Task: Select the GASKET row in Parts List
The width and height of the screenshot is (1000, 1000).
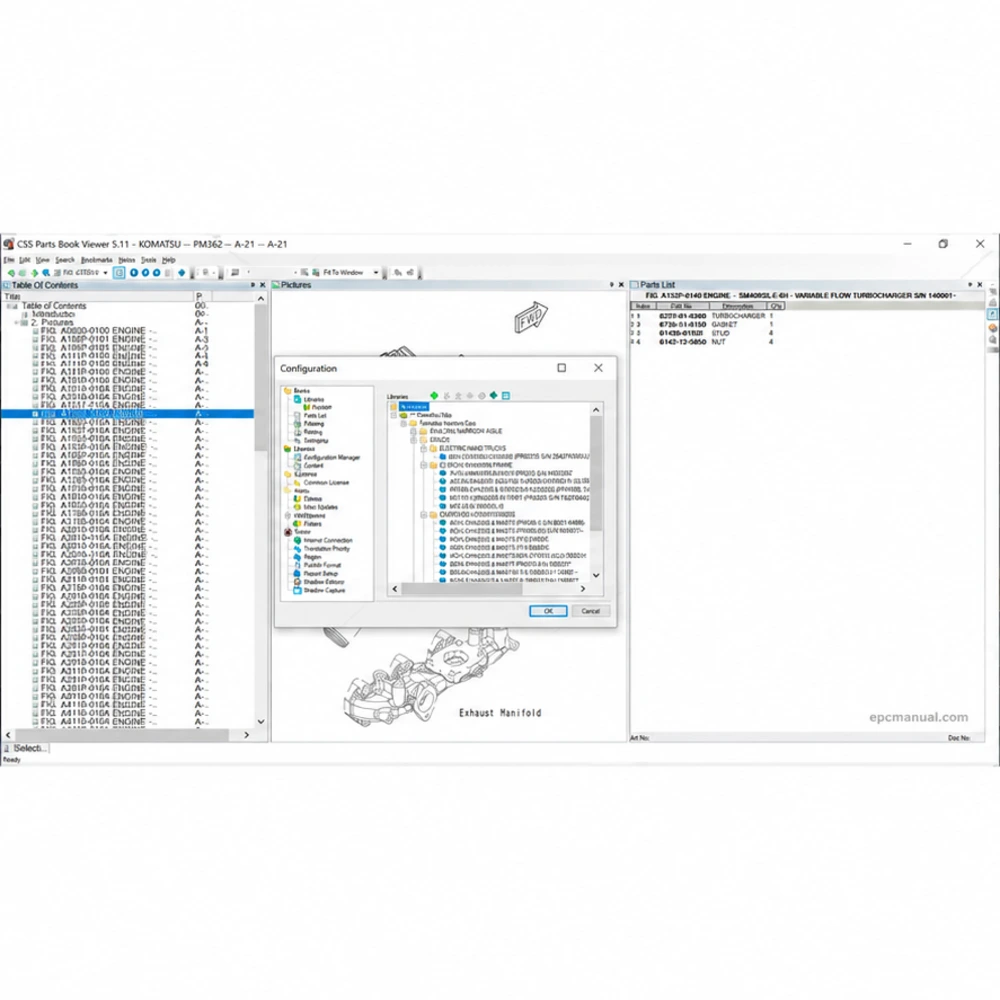Action: coord(708,325)
